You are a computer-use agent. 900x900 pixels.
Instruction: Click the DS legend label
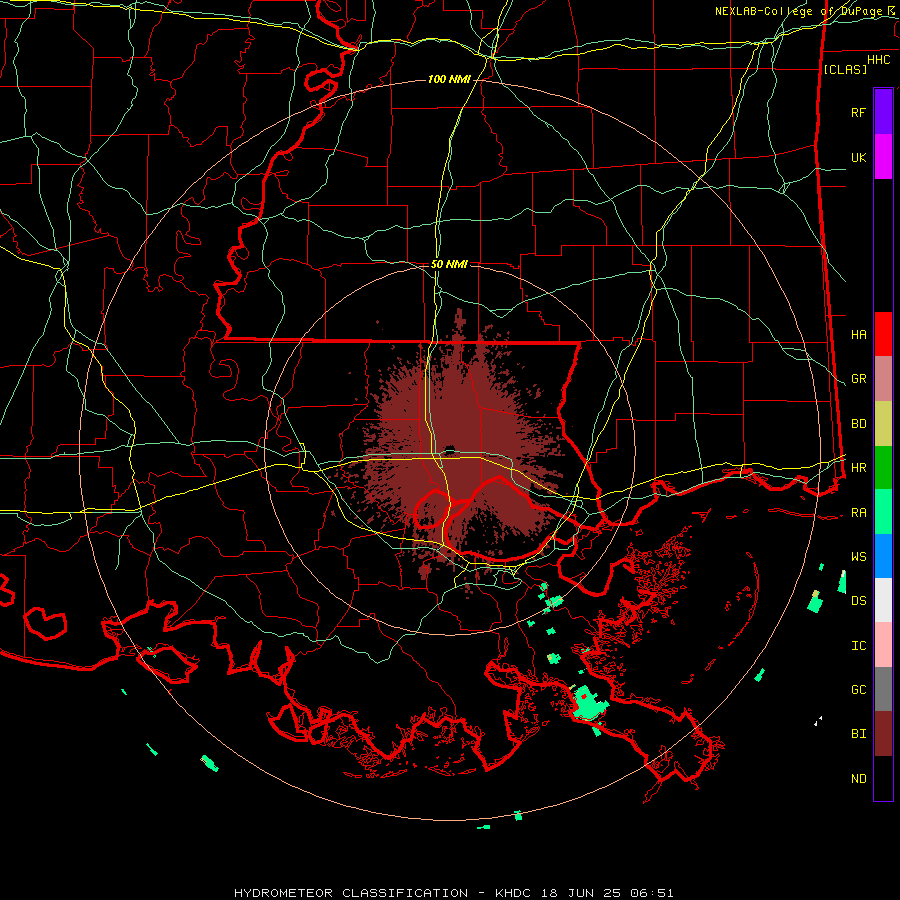[x=858, y=600]
